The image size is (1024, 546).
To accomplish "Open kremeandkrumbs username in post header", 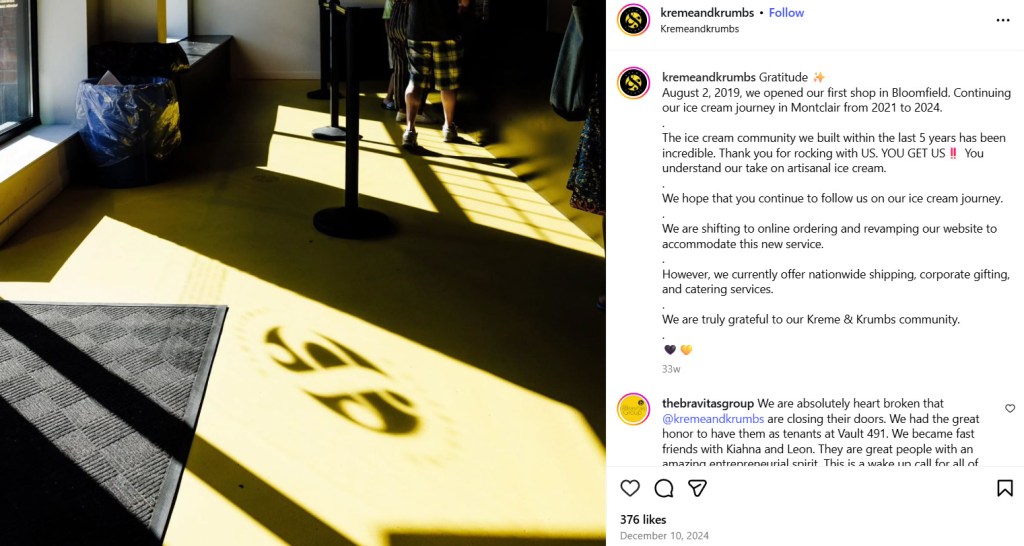I will [707, 12].
